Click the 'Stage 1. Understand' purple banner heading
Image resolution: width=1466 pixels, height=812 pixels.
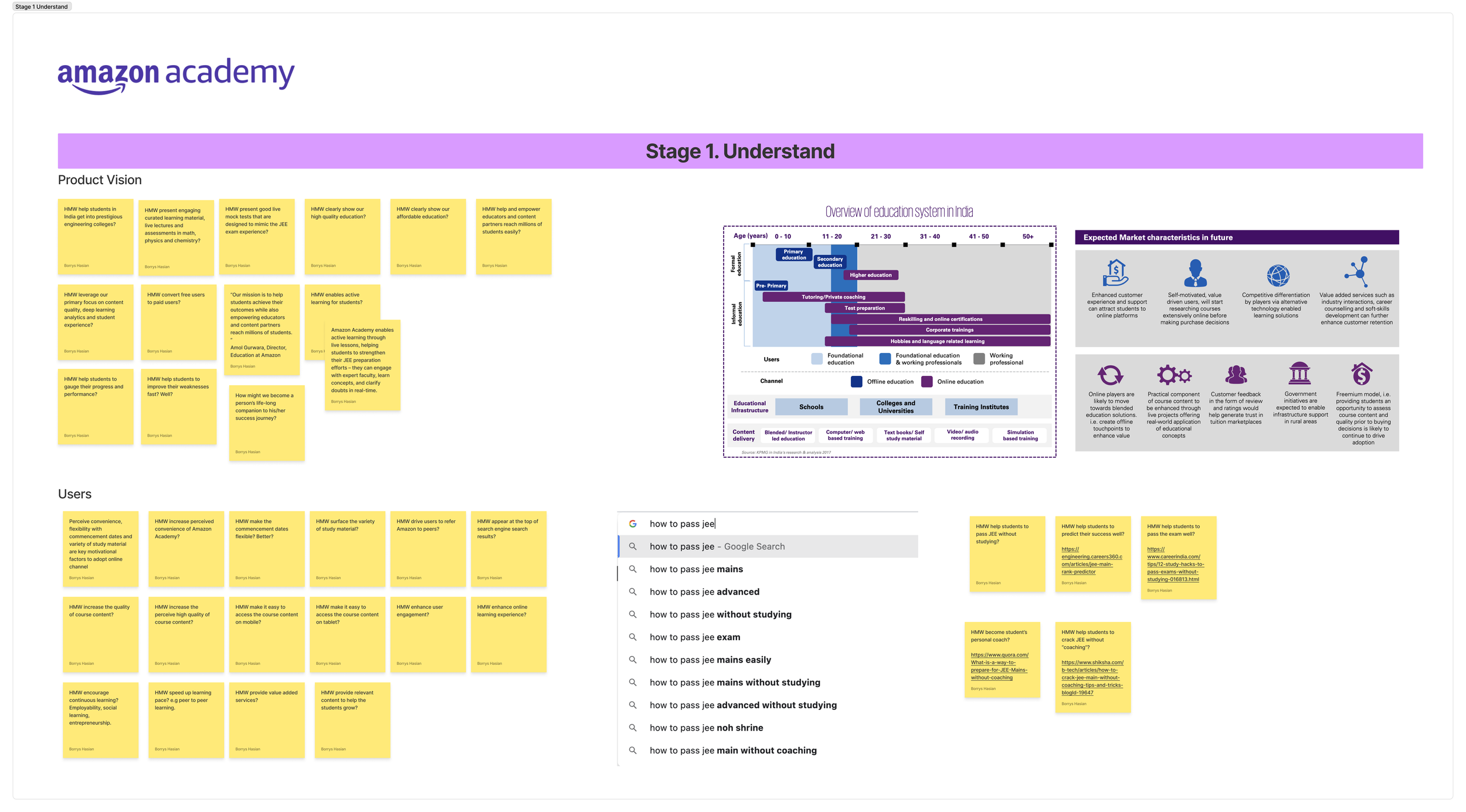(740, 151)
